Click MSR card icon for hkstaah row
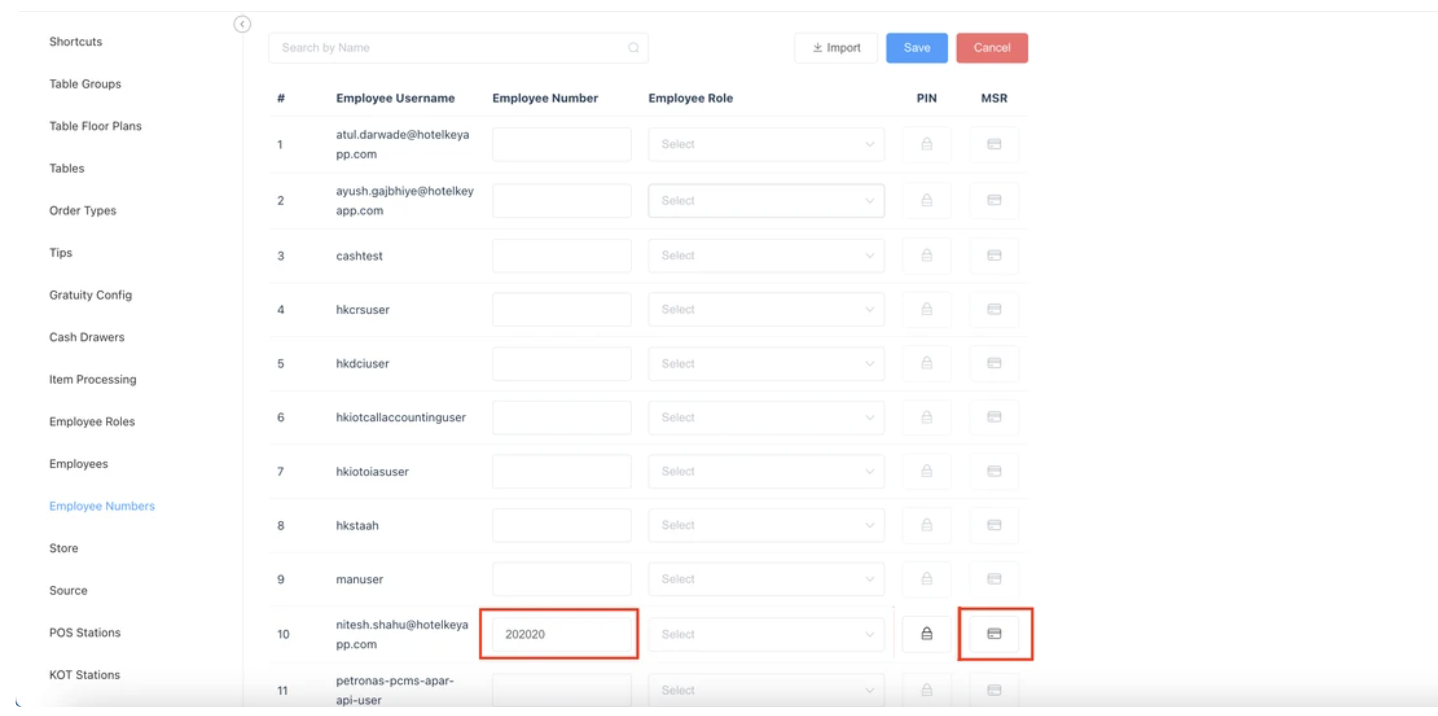Viewport: 1438px width, 716px height. click(x=994, y=525)
